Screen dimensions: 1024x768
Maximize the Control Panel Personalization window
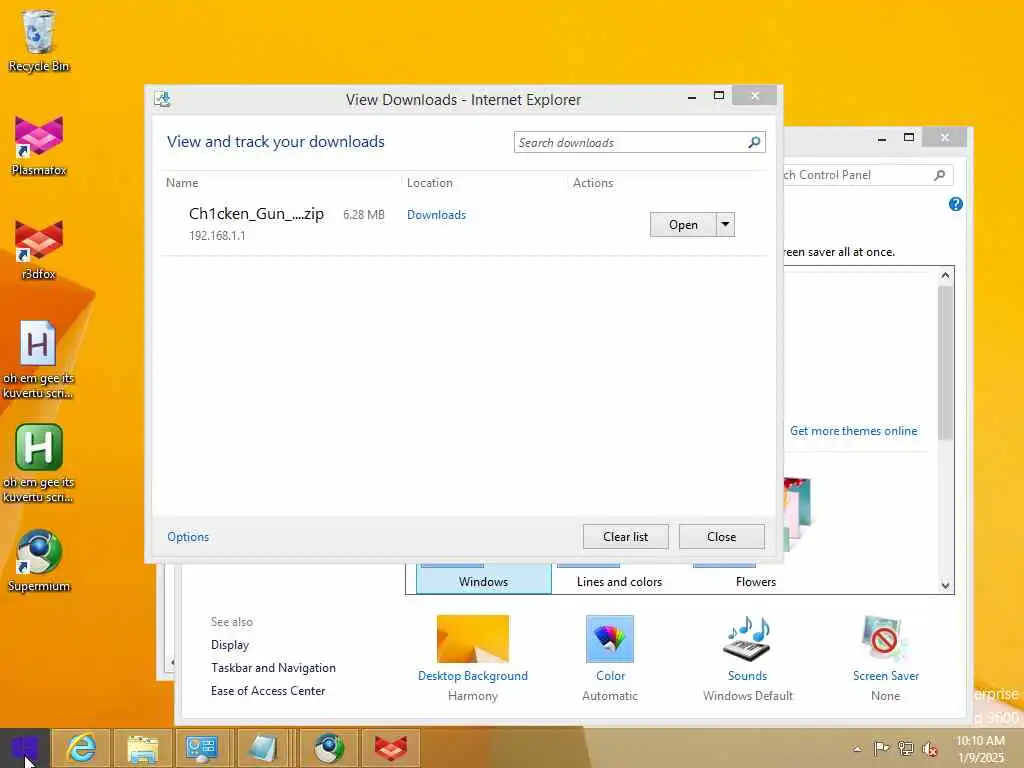[908, 137]
